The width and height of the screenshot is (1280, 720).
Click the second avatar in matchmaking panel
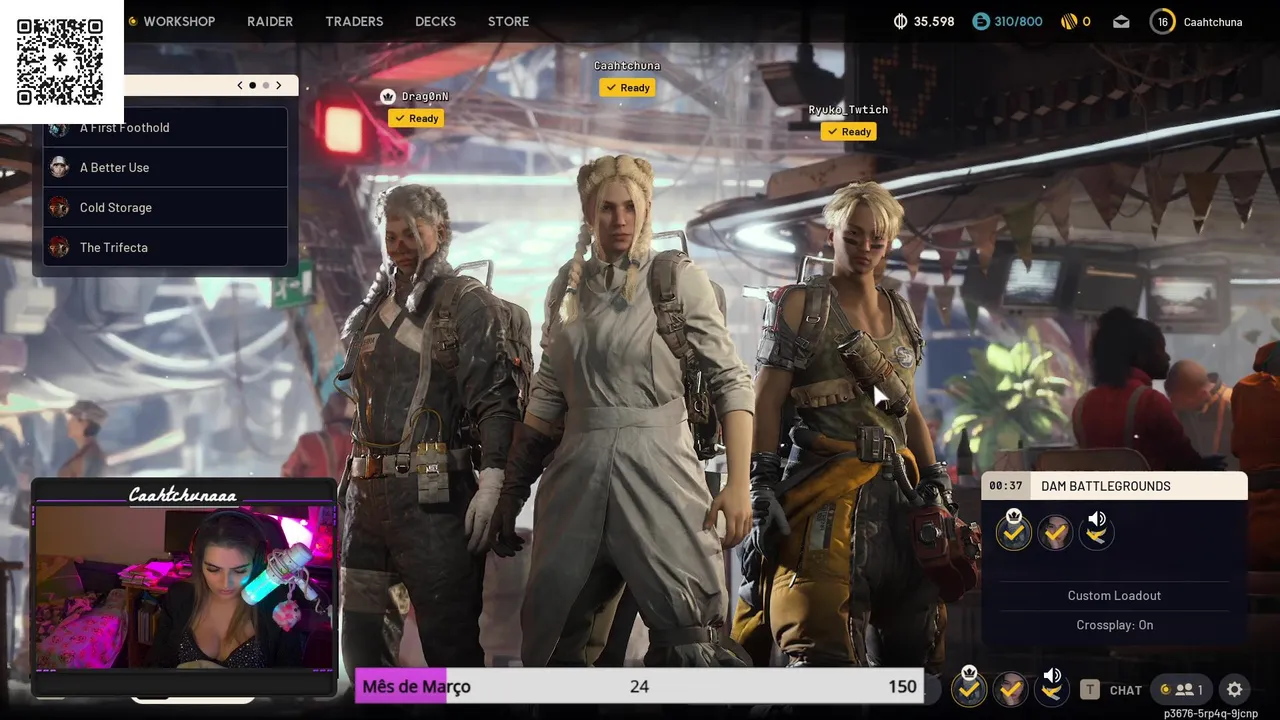tap(1055, 533)
